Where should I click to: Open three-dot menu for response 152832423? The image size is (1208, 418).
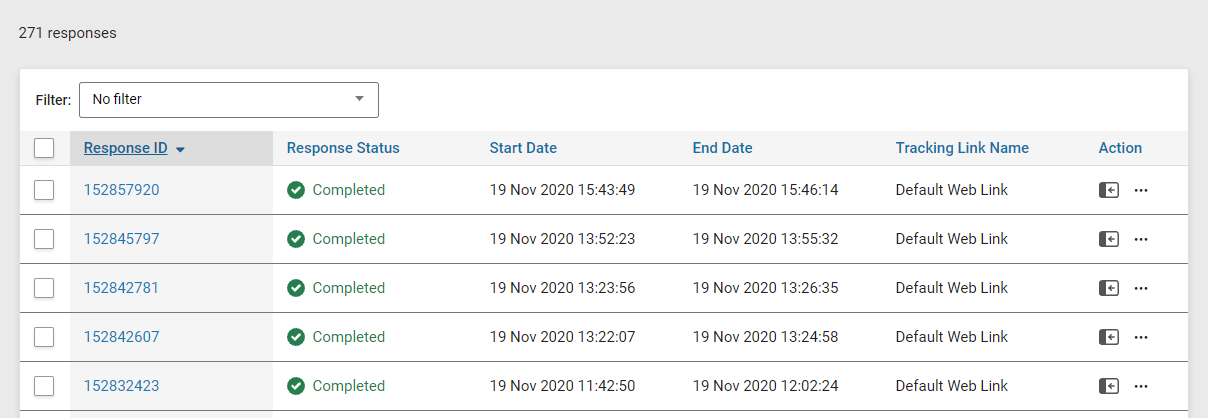coord(1141,386)
